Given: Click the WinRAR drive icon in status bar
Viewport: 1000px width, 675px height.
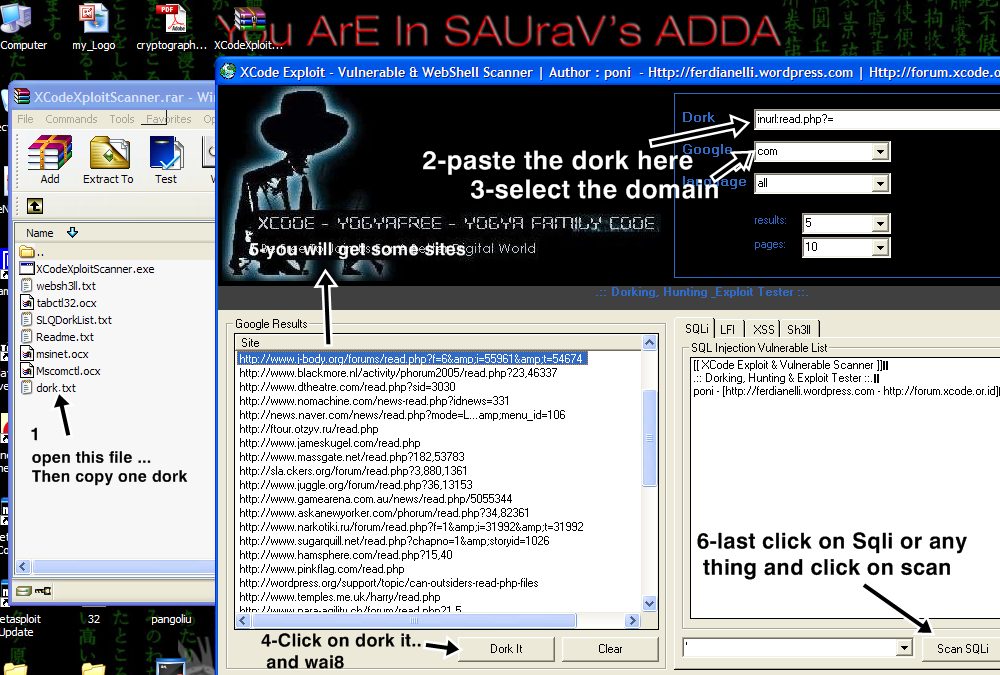Looking at the screenshot, I should (x=24, y=591).
